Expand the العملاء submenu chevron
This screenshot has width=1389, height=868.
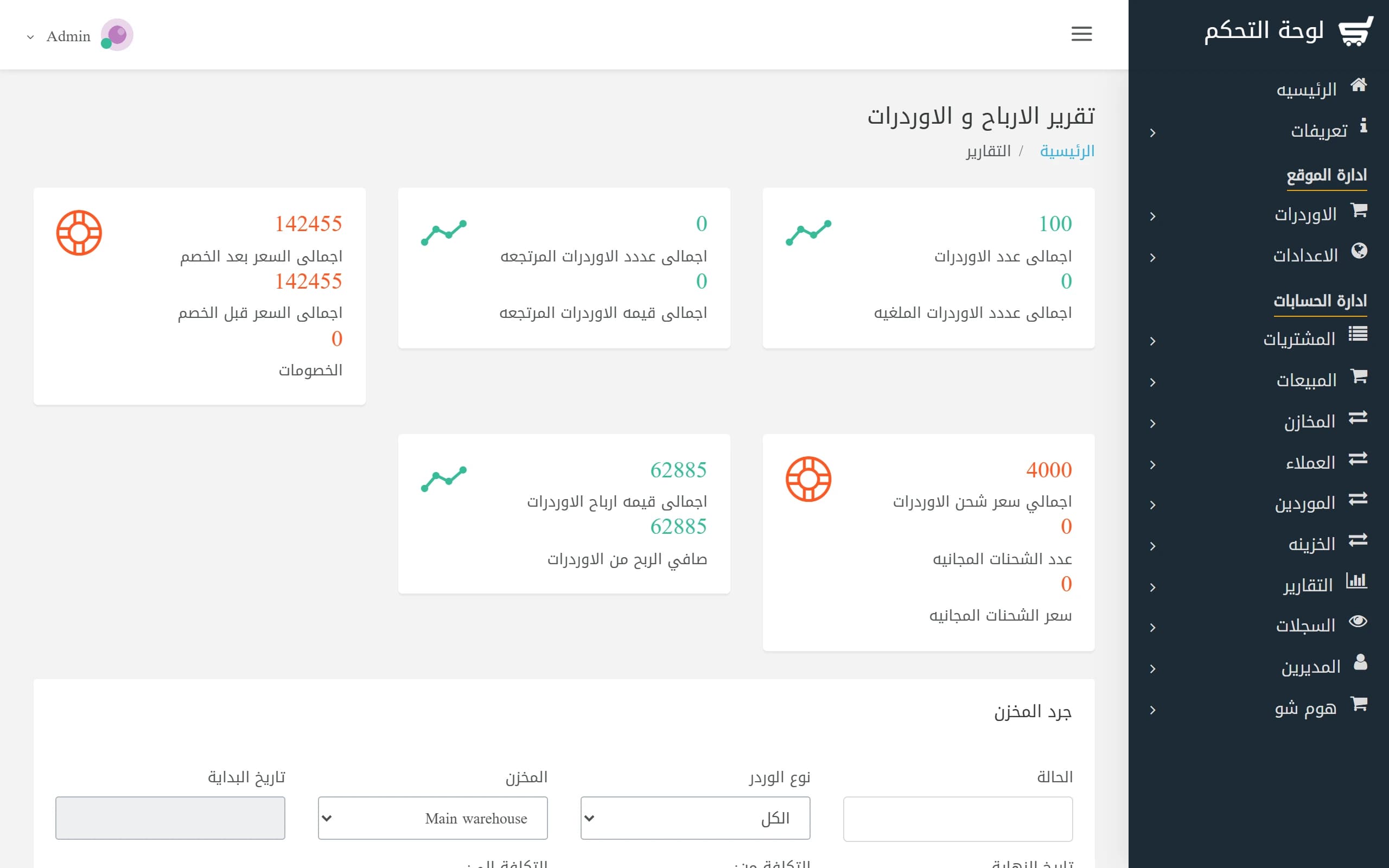point(1152,465)
